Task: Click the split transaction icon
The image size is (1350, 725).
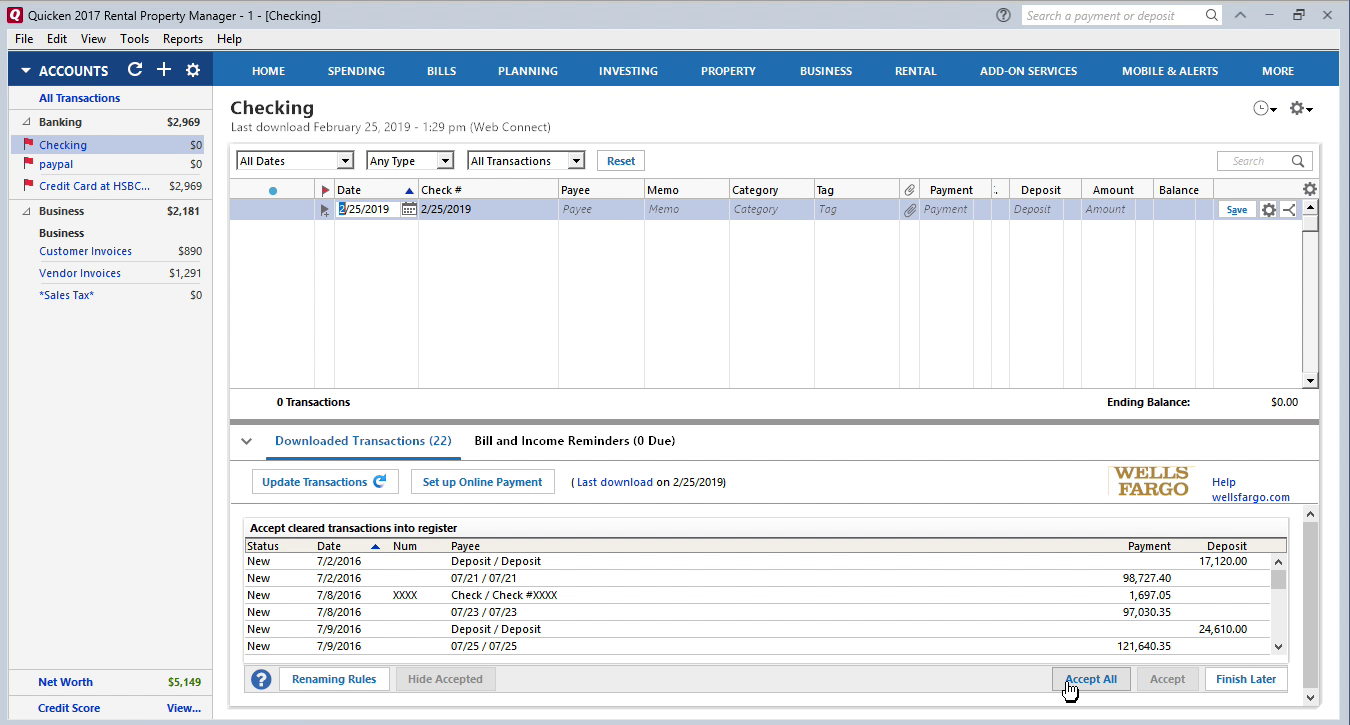Action: (x=1288, y=209)
